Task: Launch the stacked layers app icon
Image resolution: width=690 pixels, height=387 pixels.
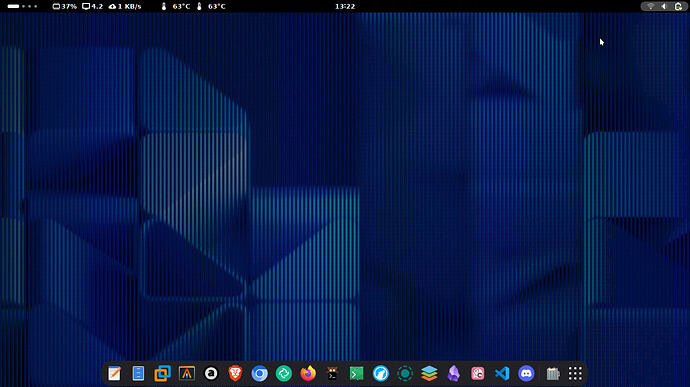Action: pos(429,373)
